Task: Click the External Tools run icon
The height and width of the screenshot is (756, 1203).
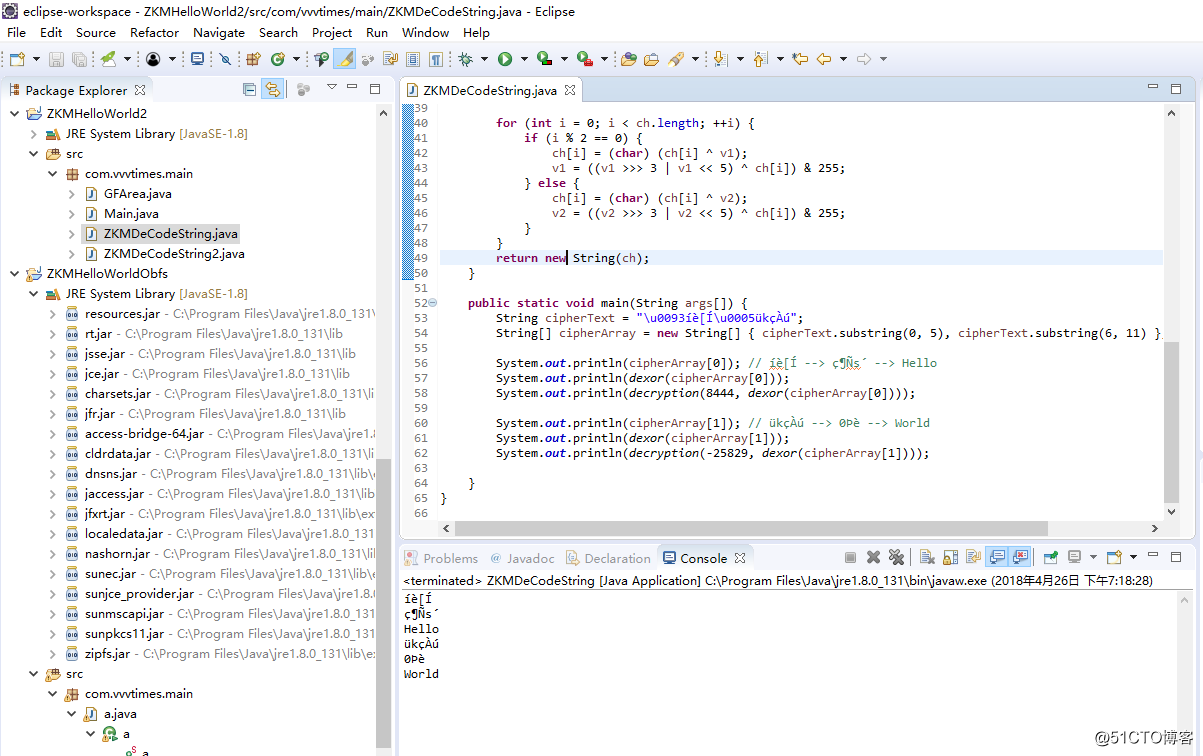Action: 584,59
